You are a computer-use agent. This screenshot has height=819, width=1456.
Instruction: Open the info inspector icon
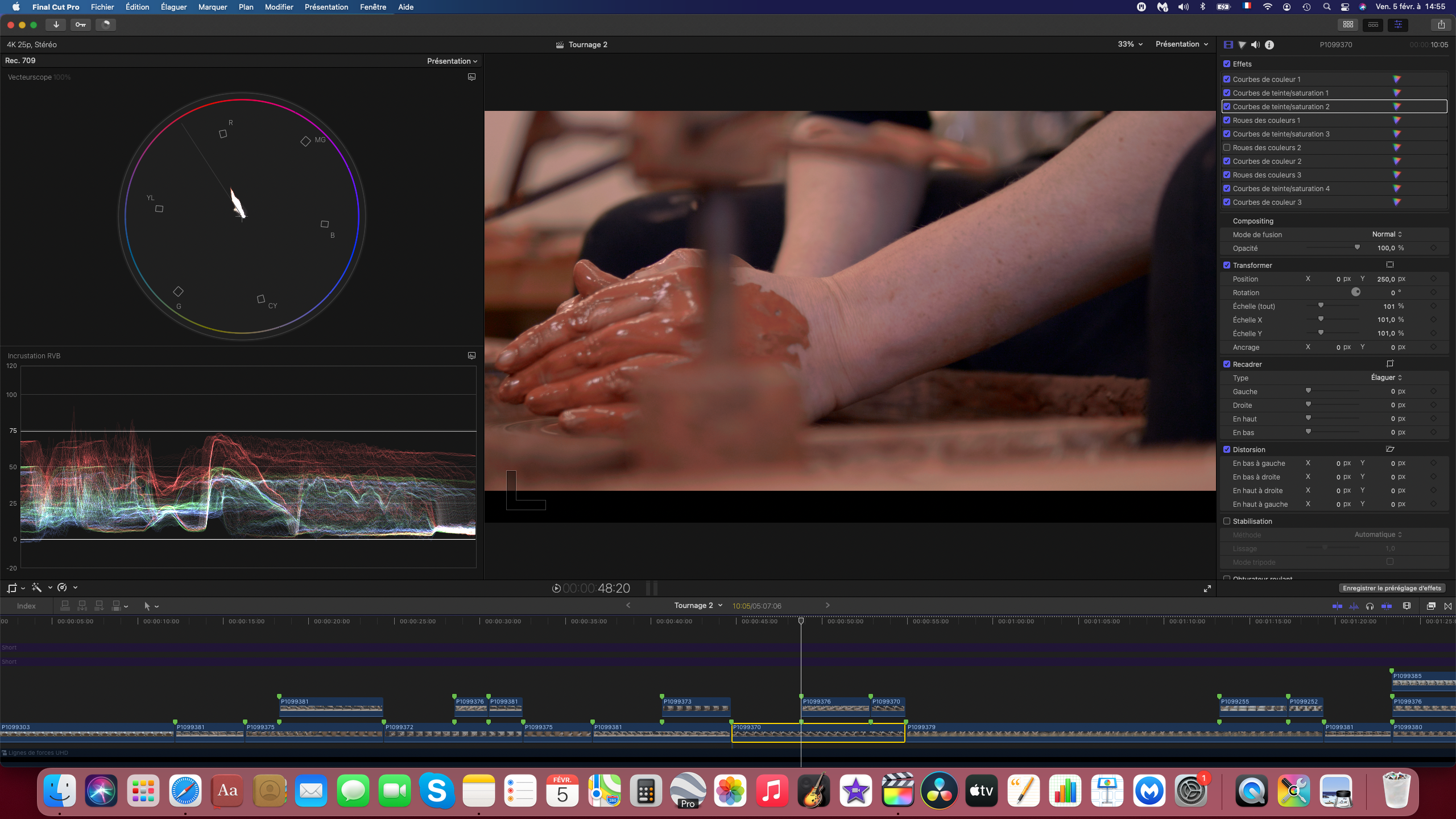tap(1269, 44)
